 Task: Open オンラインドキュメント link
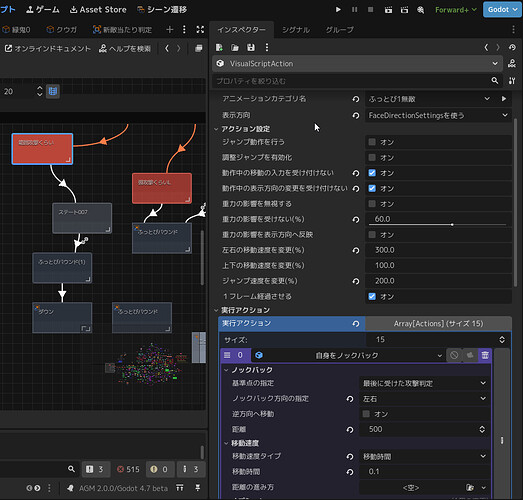click(48, 49)
